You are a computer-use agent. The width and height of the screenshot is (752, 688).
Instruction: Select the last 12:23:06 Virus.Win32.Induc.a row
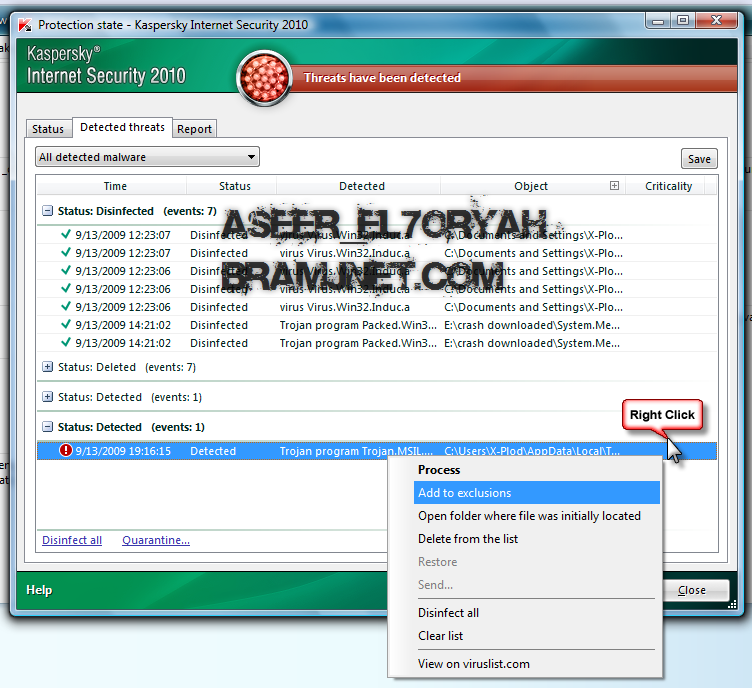377,307
